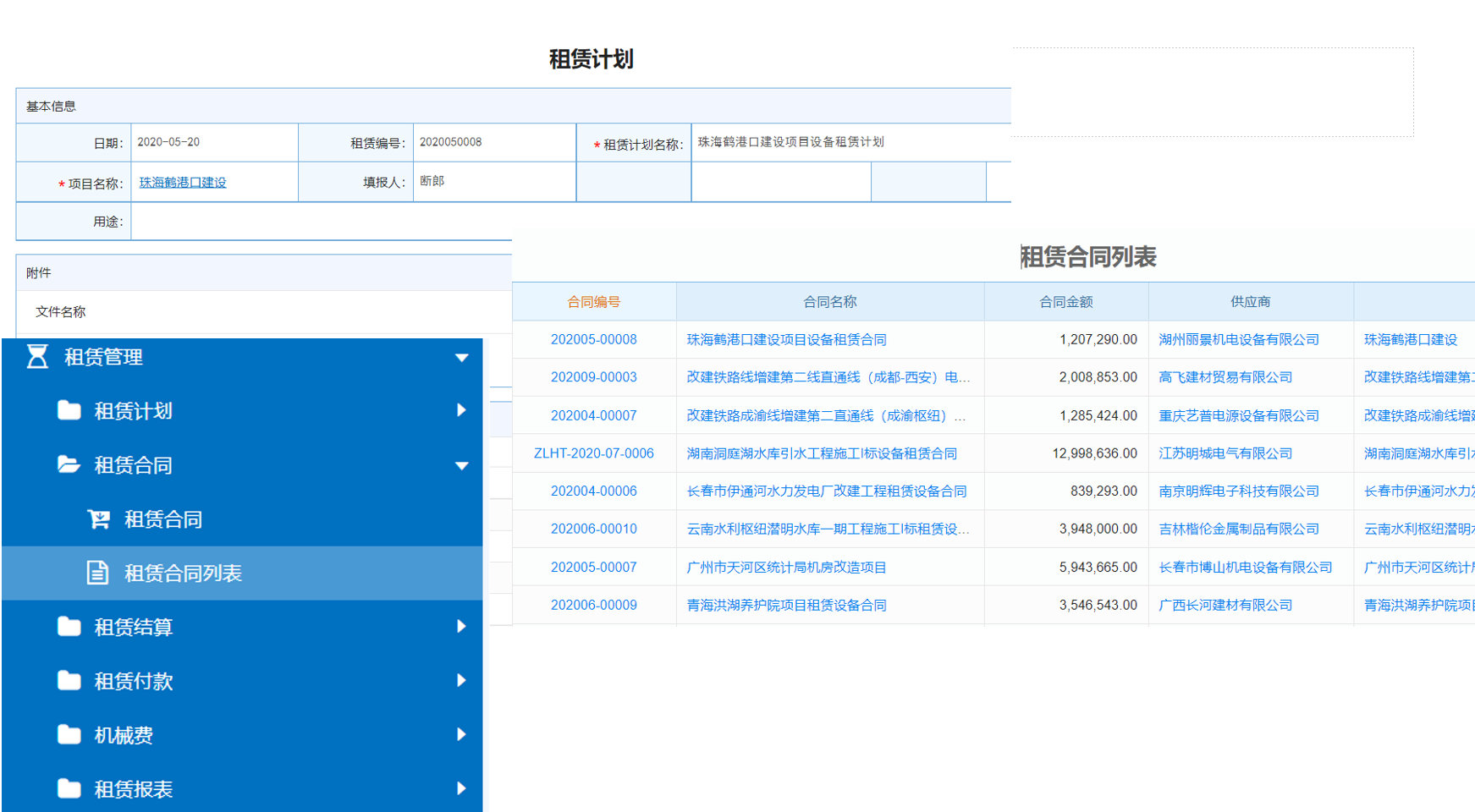Click the folder icon next to 租赁付款

pyautogui.click(x=69, y=681)
